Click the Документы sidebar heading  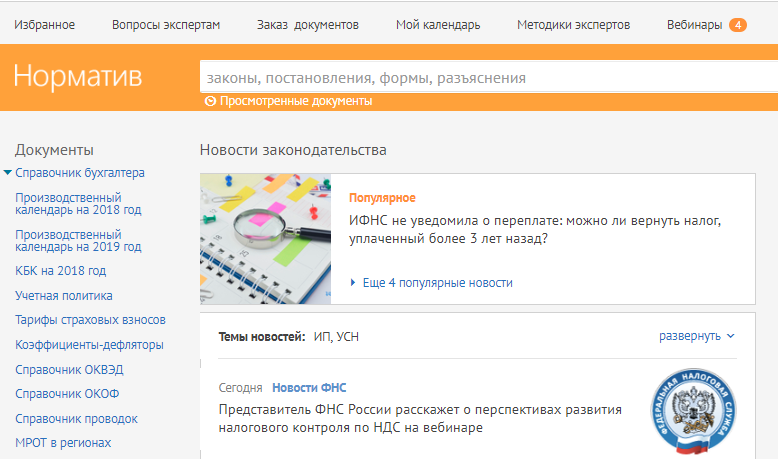(x=54, y=150)
